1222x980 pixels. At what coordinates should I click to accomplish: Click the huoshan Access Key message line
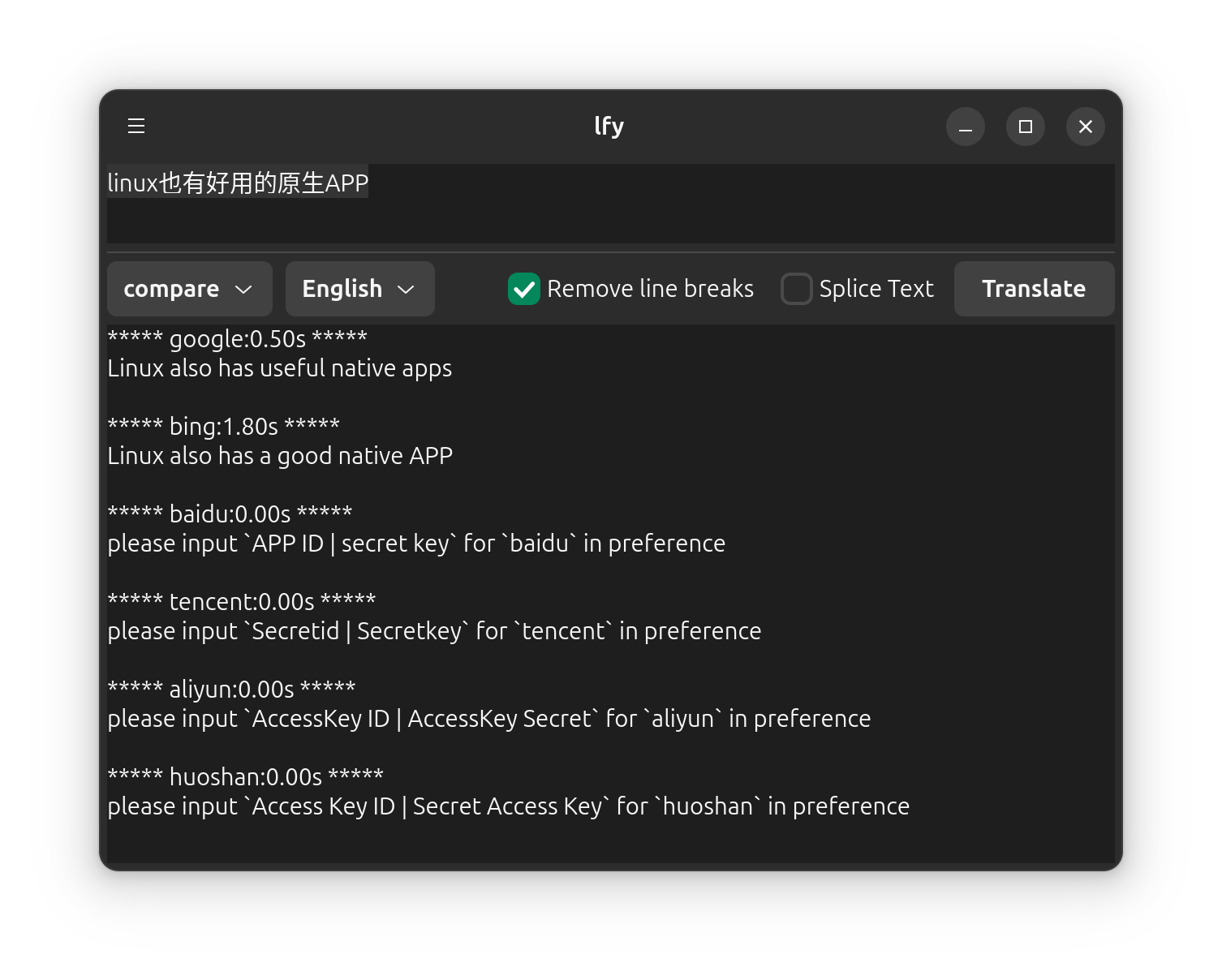tap(509, 806)
